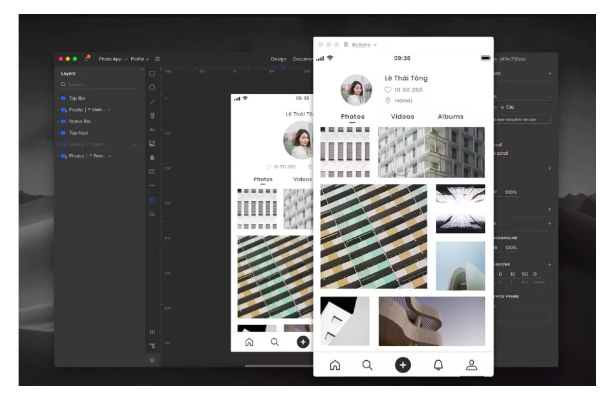Click the magnifier search tool in the toolbar
Screen dimensions: 612x405
[152, 214]
